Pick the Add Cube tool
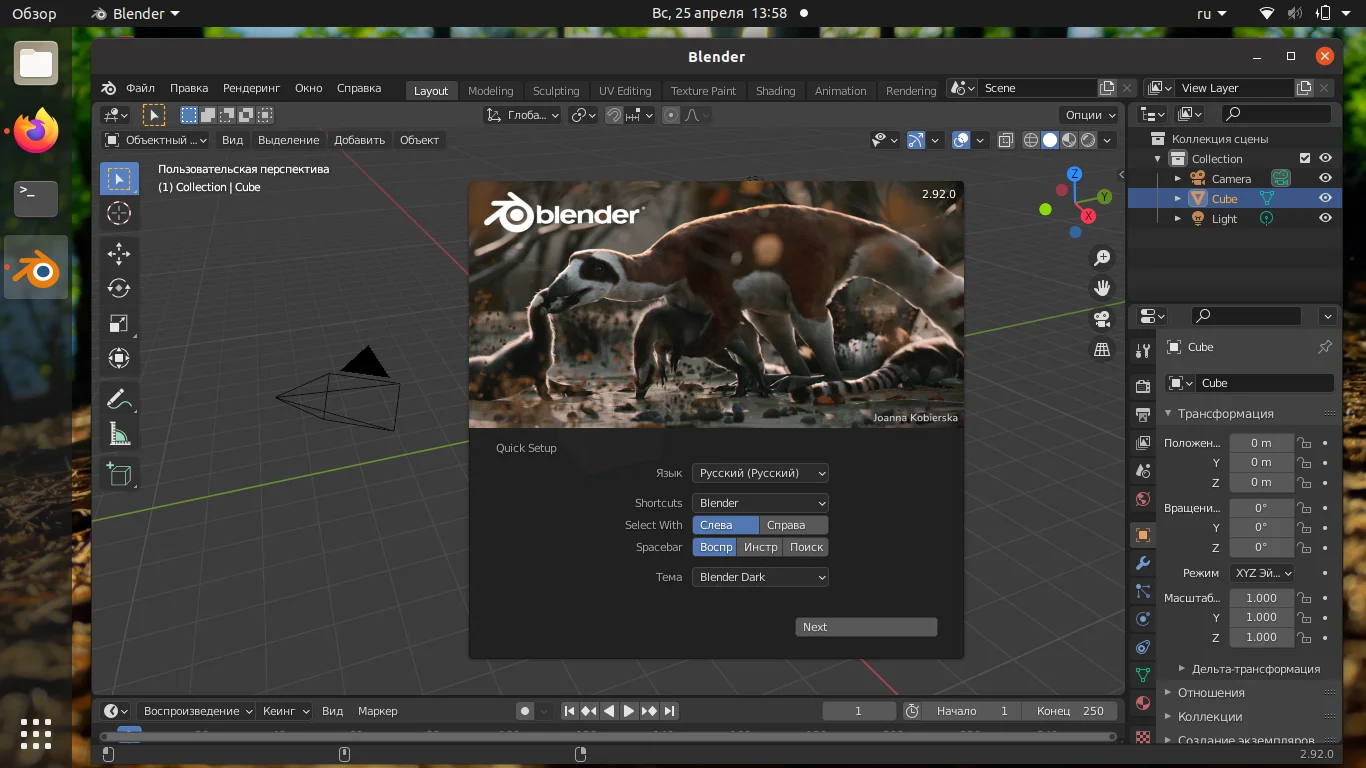This screenshot has width=1366, height=768. pyautogui.click(x=119, y=474)
